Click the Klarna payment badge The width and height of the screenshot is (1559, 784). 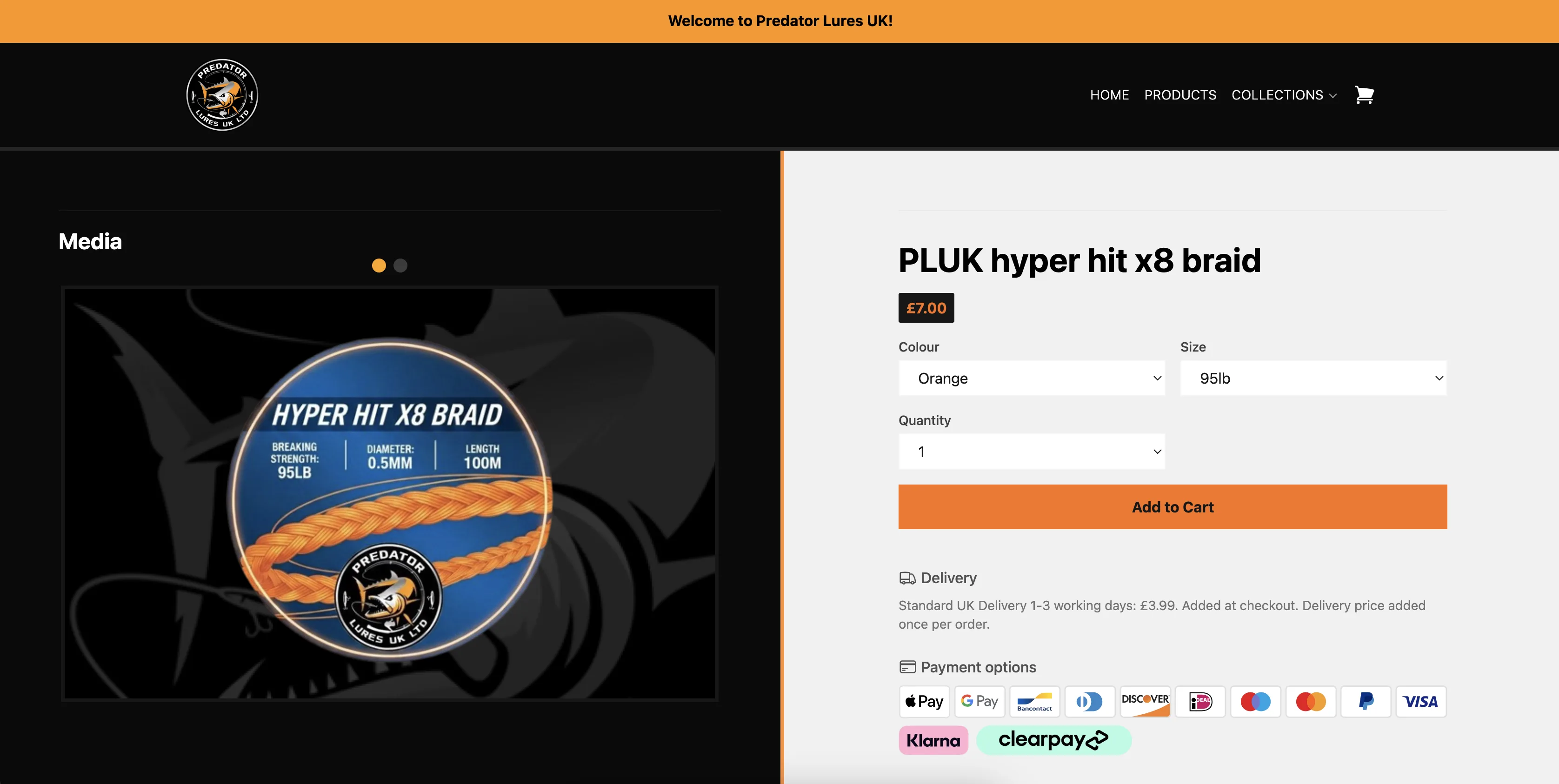(933, 740)
